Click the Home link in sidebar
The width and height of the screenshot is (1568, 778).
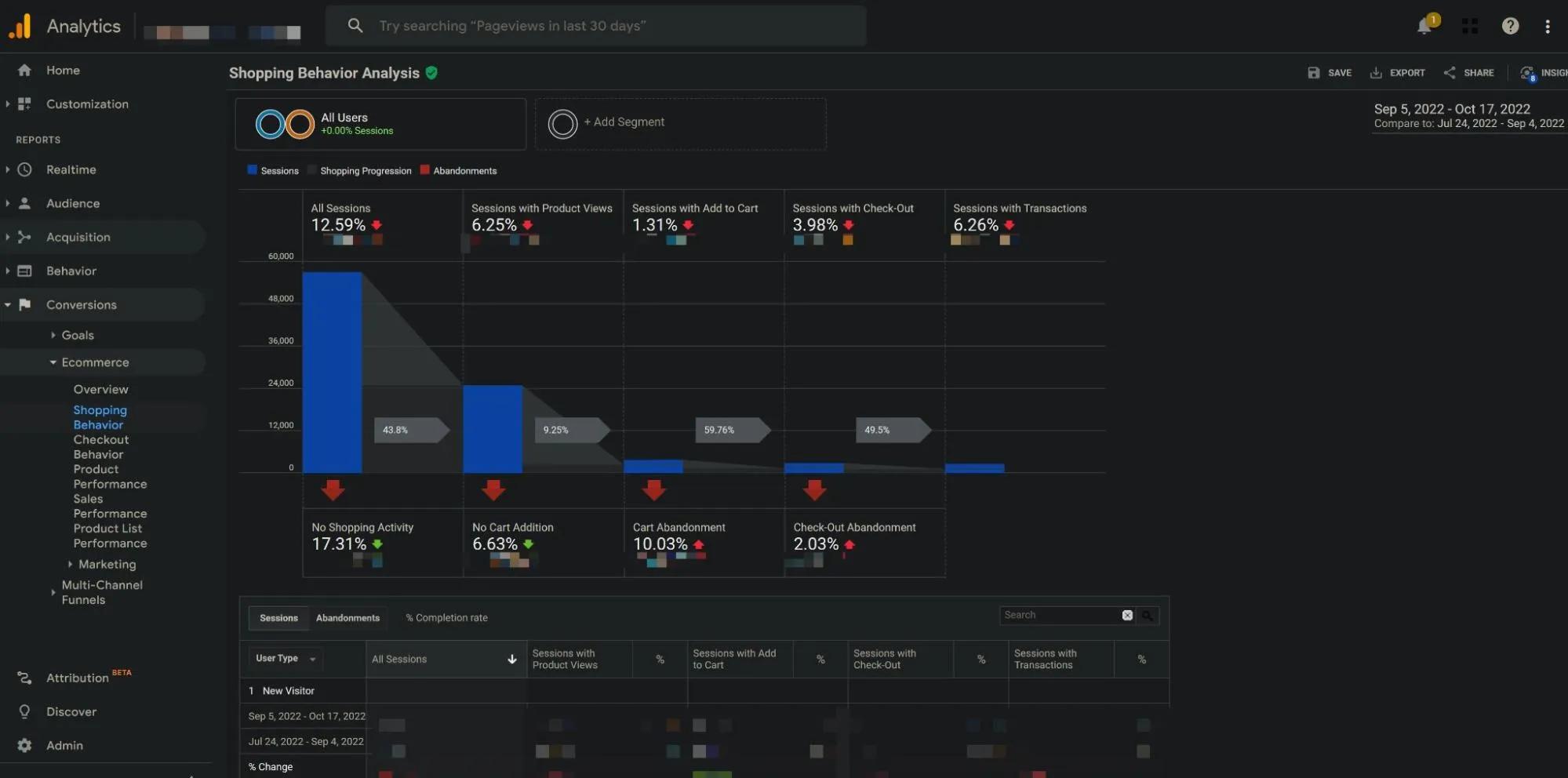click(x=63, y=70)
